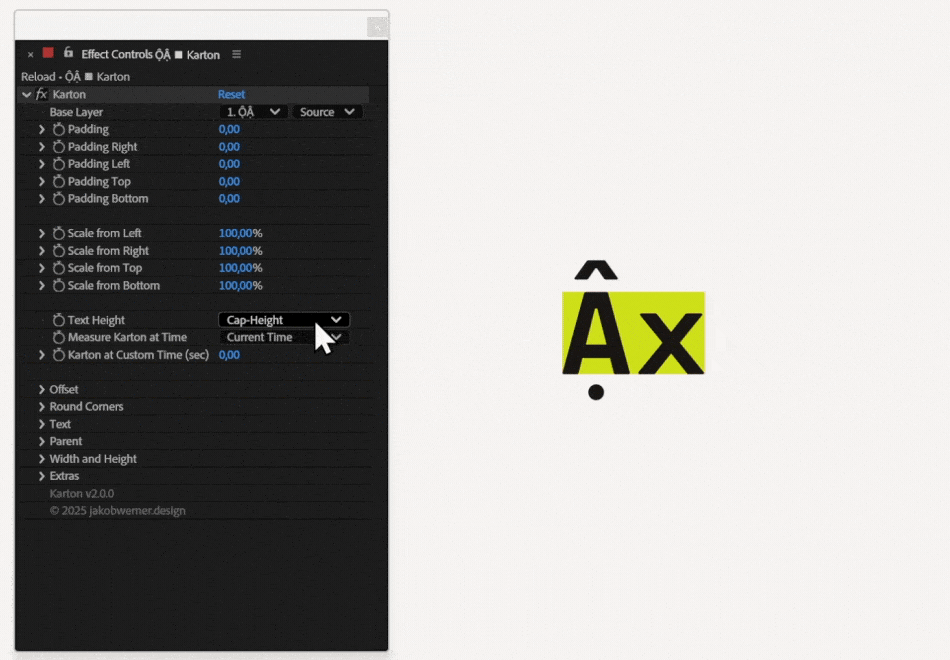Open the Source dropdown for Base Layer
950x660 pixels.
tap(327, 111)
